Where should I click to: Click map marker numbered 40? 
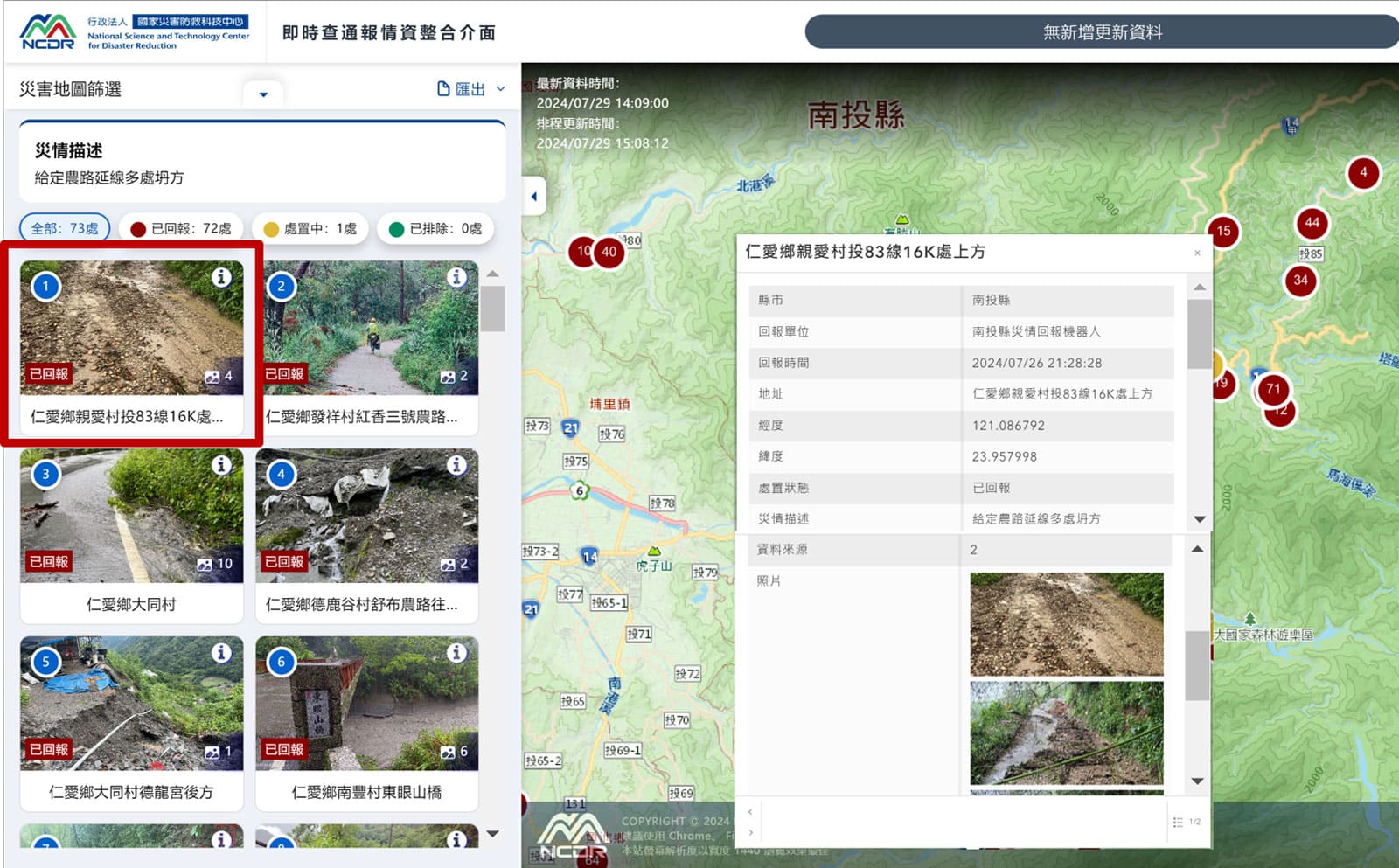click(x=609, y=252)
